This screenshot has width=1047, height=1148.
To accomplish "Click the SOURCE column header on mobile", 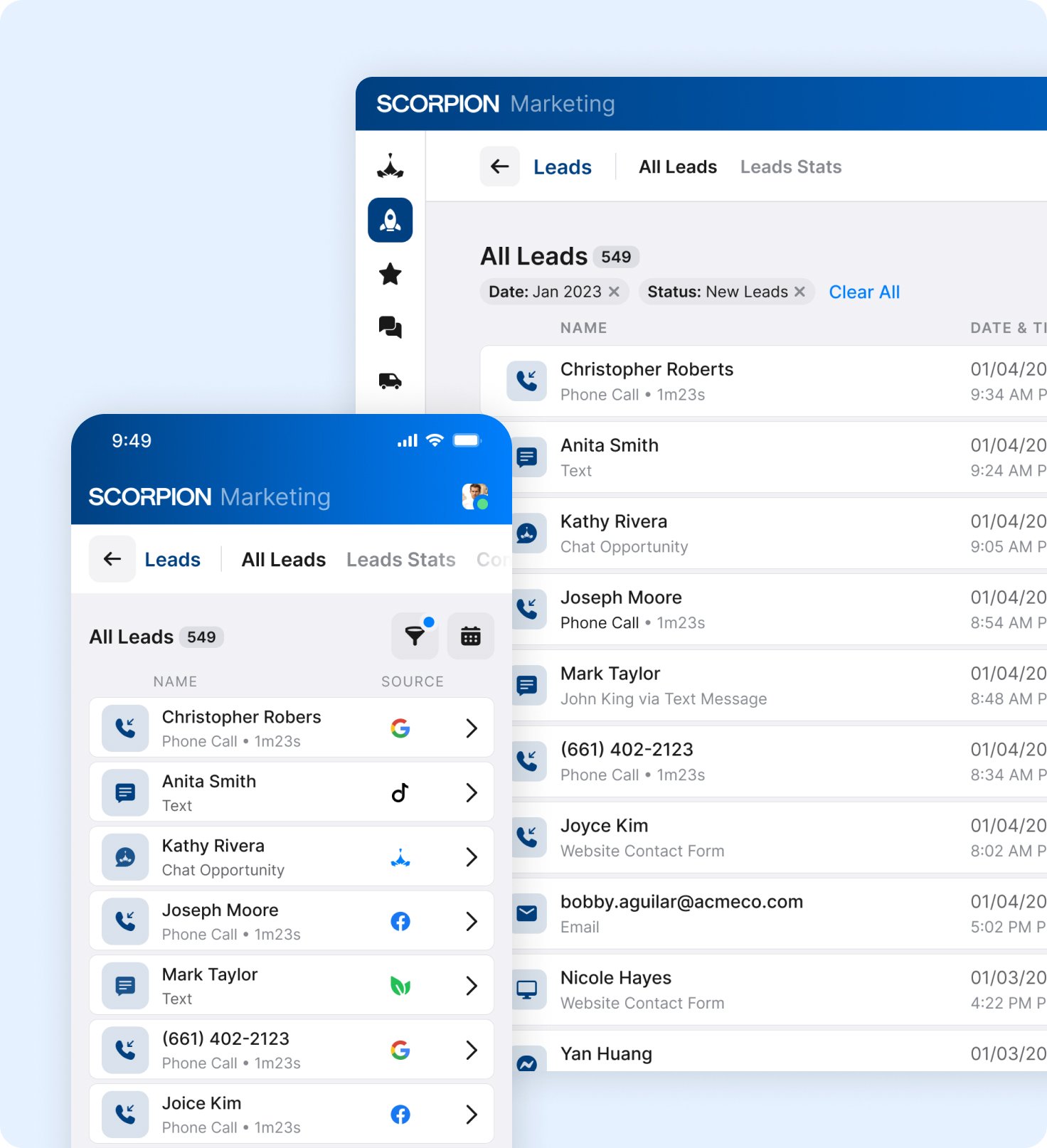I will pos(413,681).
